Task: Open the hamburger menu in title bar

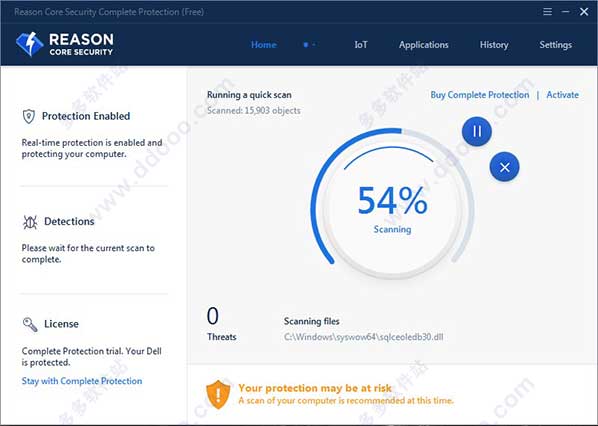Action: pos(547,12)
